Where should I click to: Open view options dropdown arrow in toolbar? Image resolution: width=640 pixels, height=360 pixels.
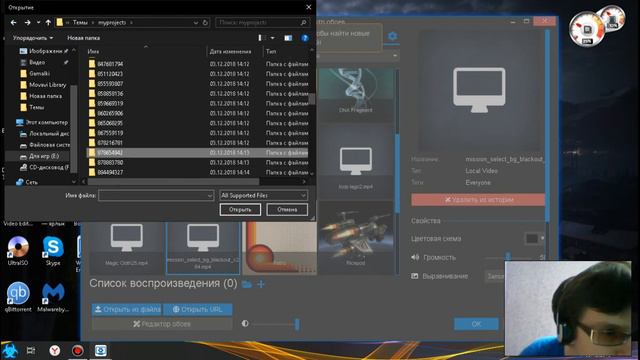click(x=272, y=38)
